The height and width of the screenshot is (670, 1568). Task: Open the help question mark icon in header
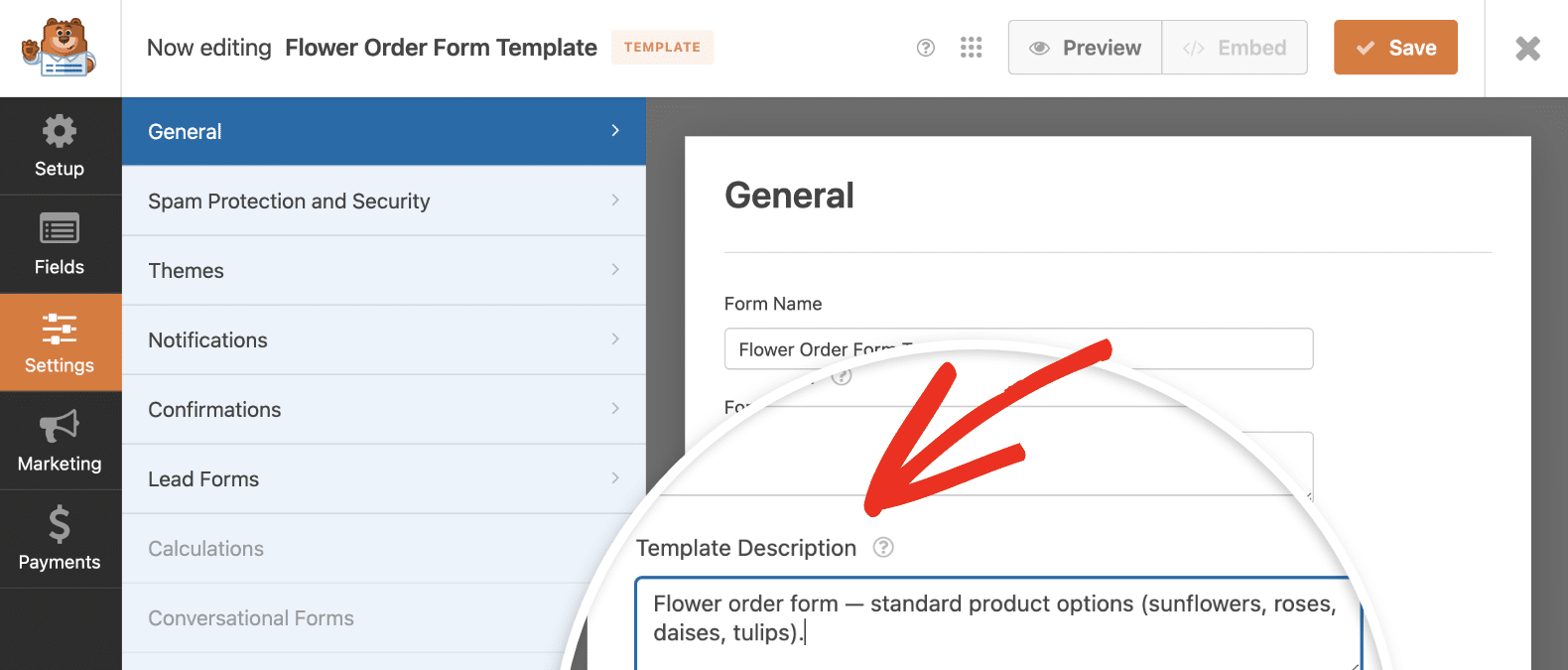pyautogui.click(x=926, y=48)
